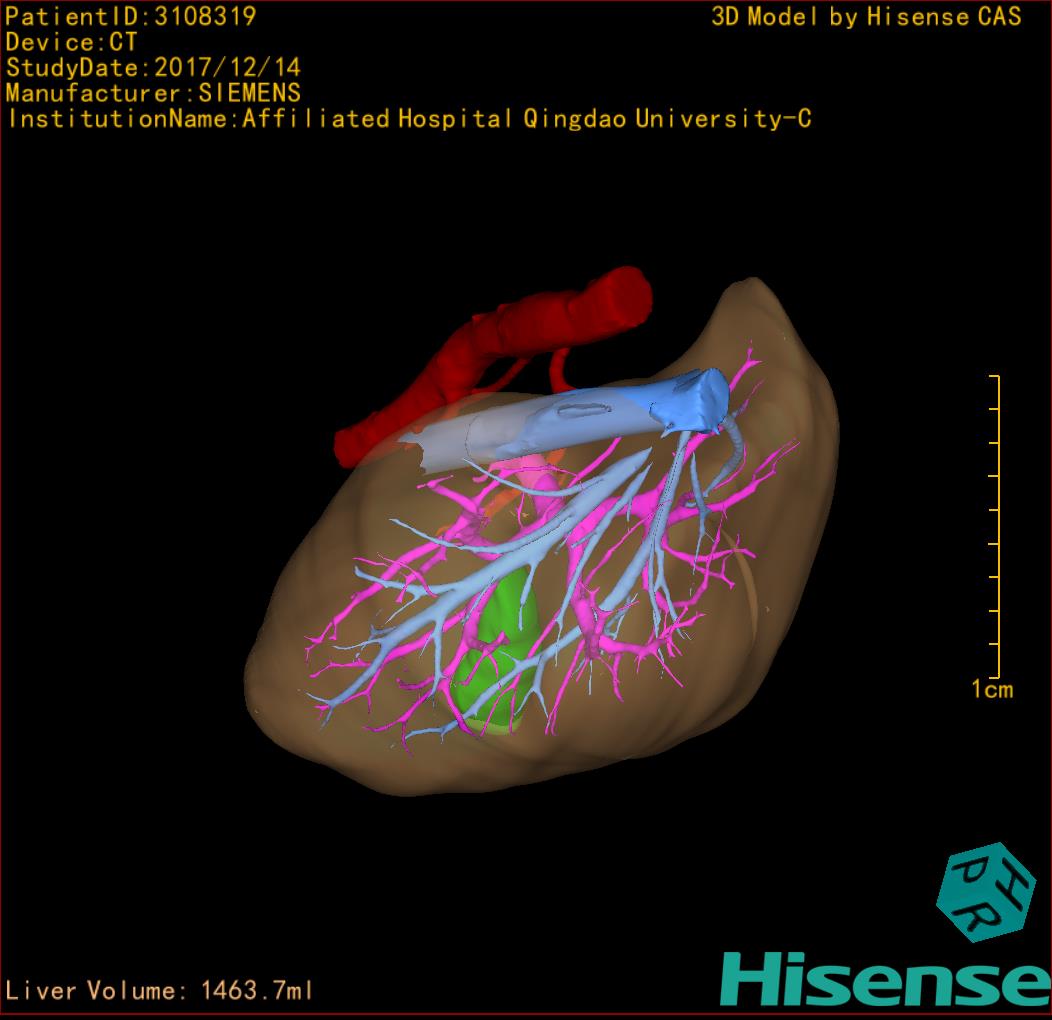Image resolution: width=1052 pixels, height=1020 pixels.
Task: Click the PatientID:3108319 text
Action: tap(130, 16)
